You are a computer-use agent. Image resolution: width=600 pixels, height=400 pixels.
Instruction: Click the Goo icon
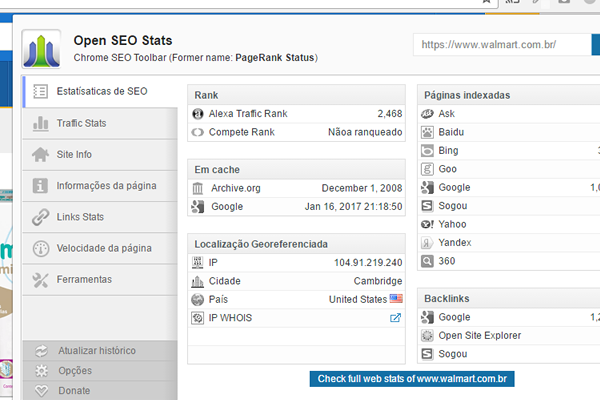427,169
